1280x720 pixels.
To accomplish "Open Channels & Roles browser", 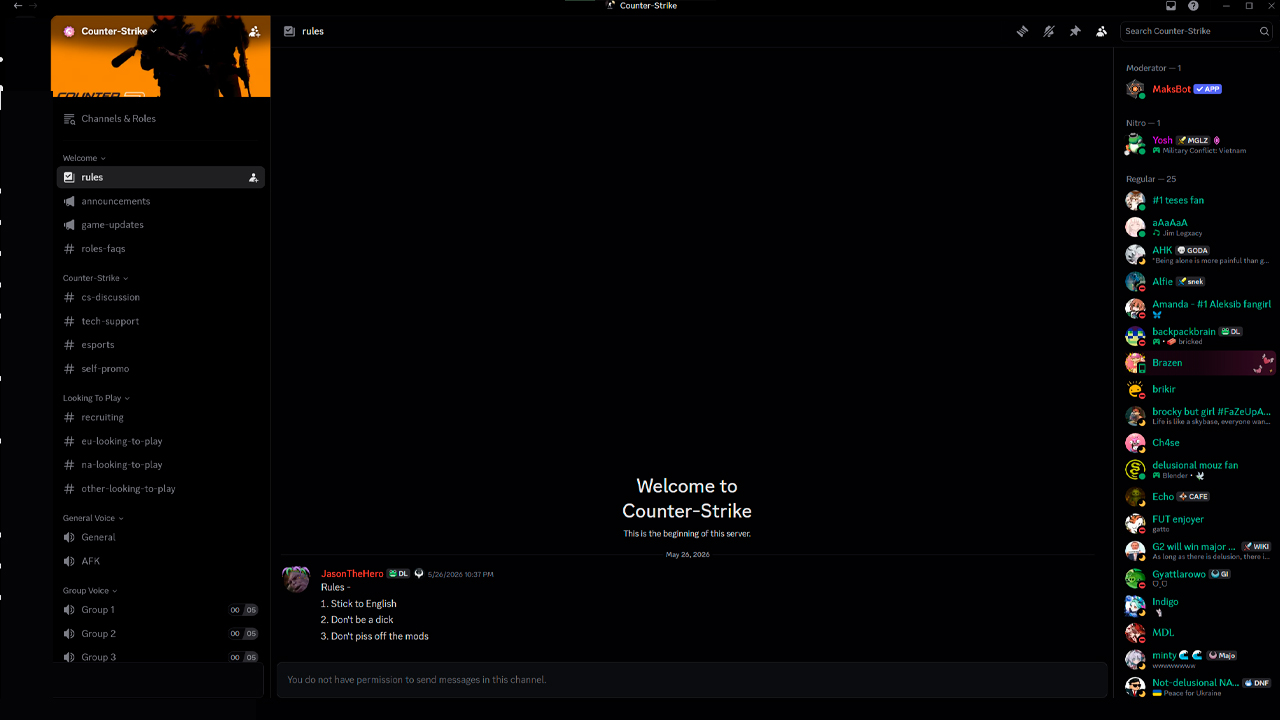I will 161,119.
